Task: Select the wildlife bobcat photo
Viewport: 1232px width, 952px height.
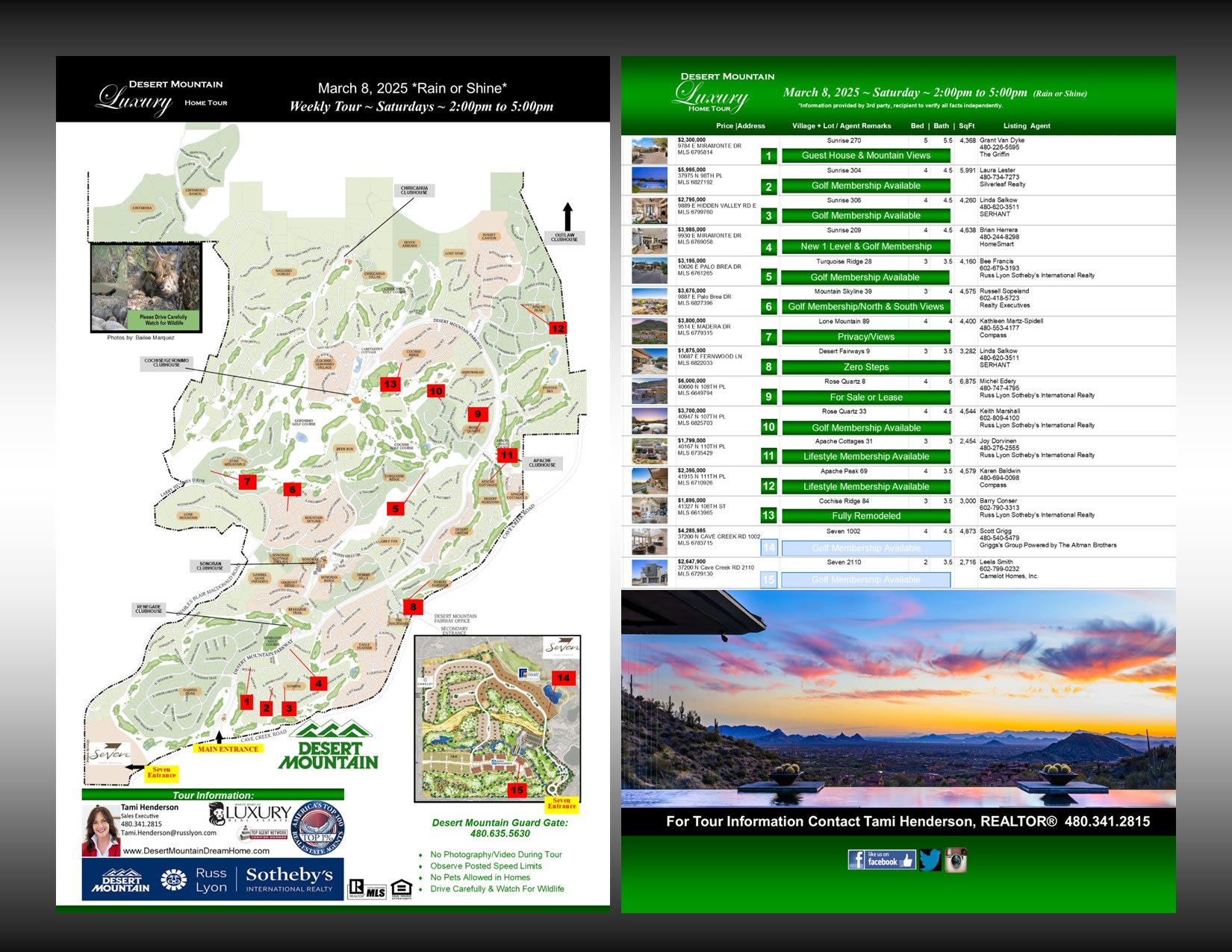Action: (146, 286)
